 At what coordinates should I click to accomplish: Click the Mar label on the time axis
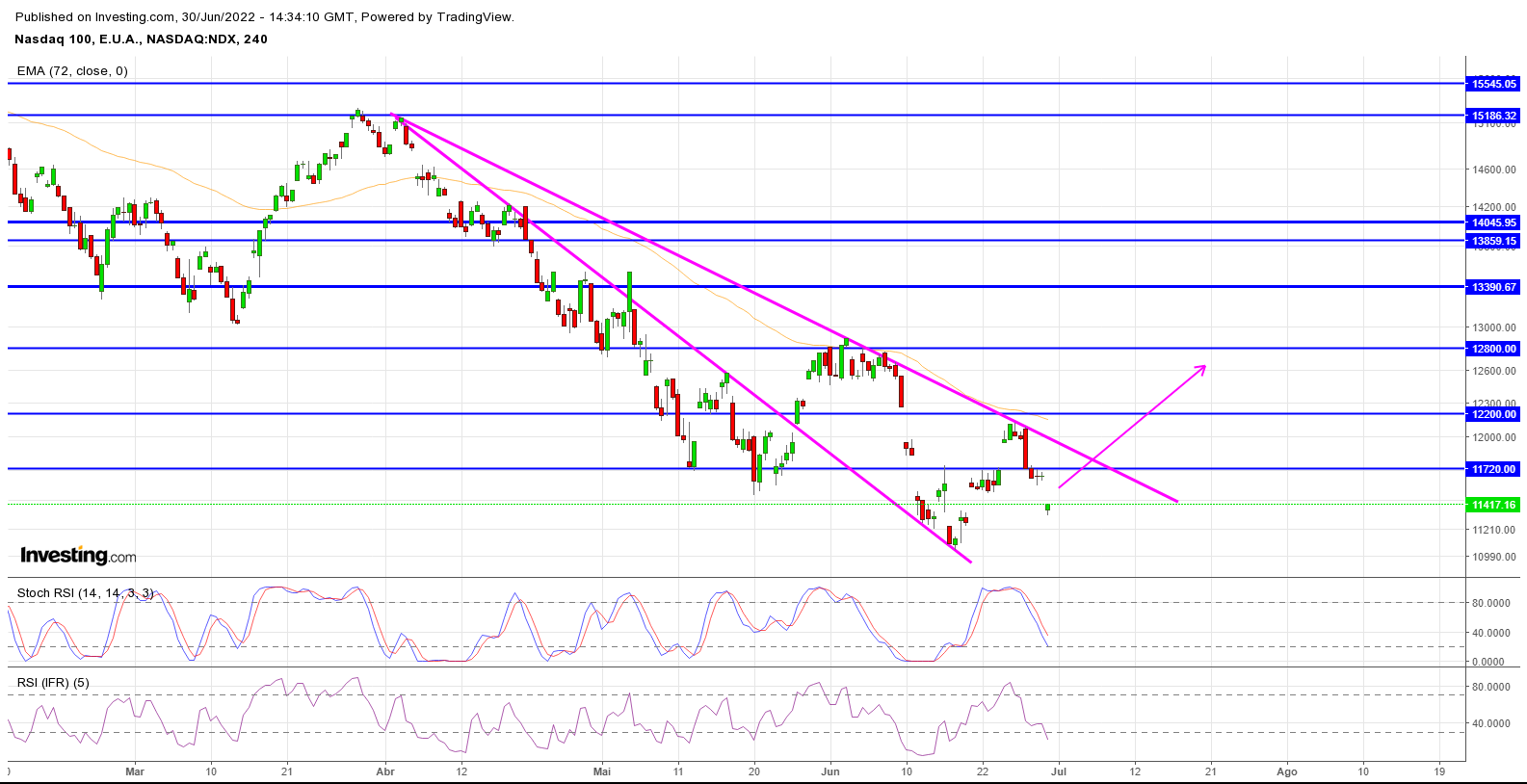coord(135,771)
